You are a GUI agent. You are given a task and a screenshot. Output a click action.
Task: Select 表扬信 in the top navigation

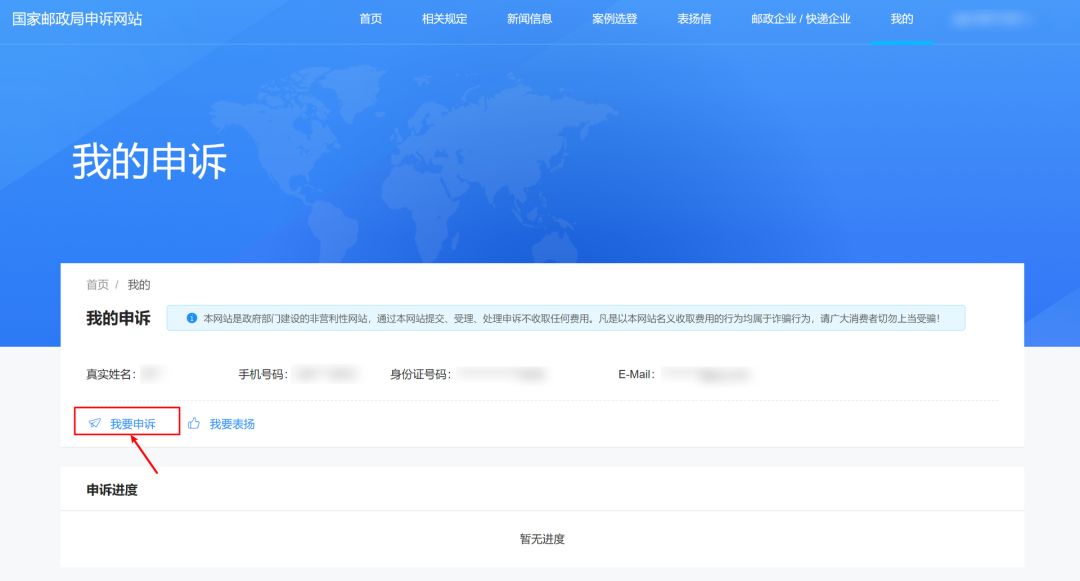pyautogui.click(x=694, y=19)
